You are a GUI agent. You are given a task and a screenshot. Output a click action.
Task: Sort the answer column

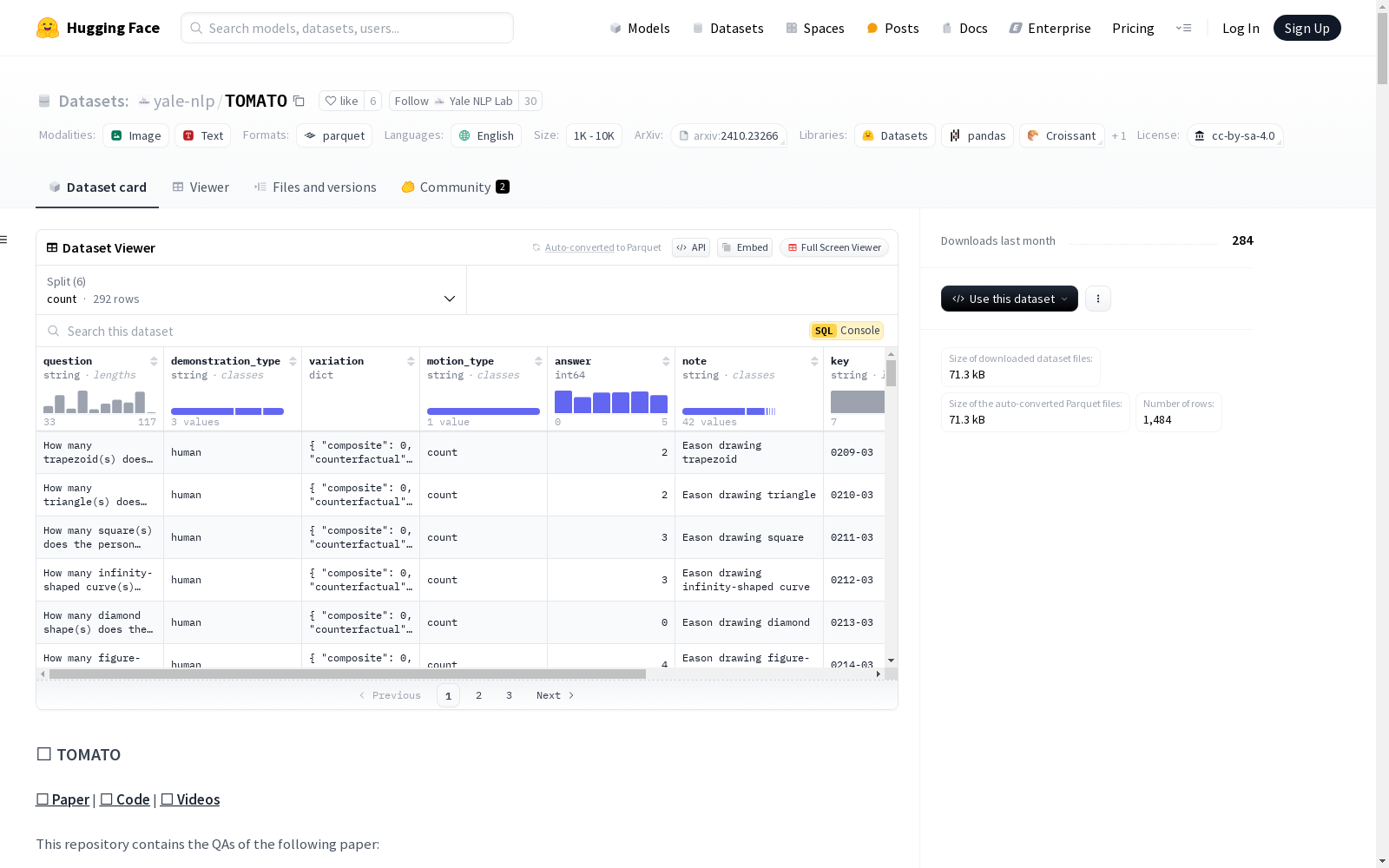[666, 361]
